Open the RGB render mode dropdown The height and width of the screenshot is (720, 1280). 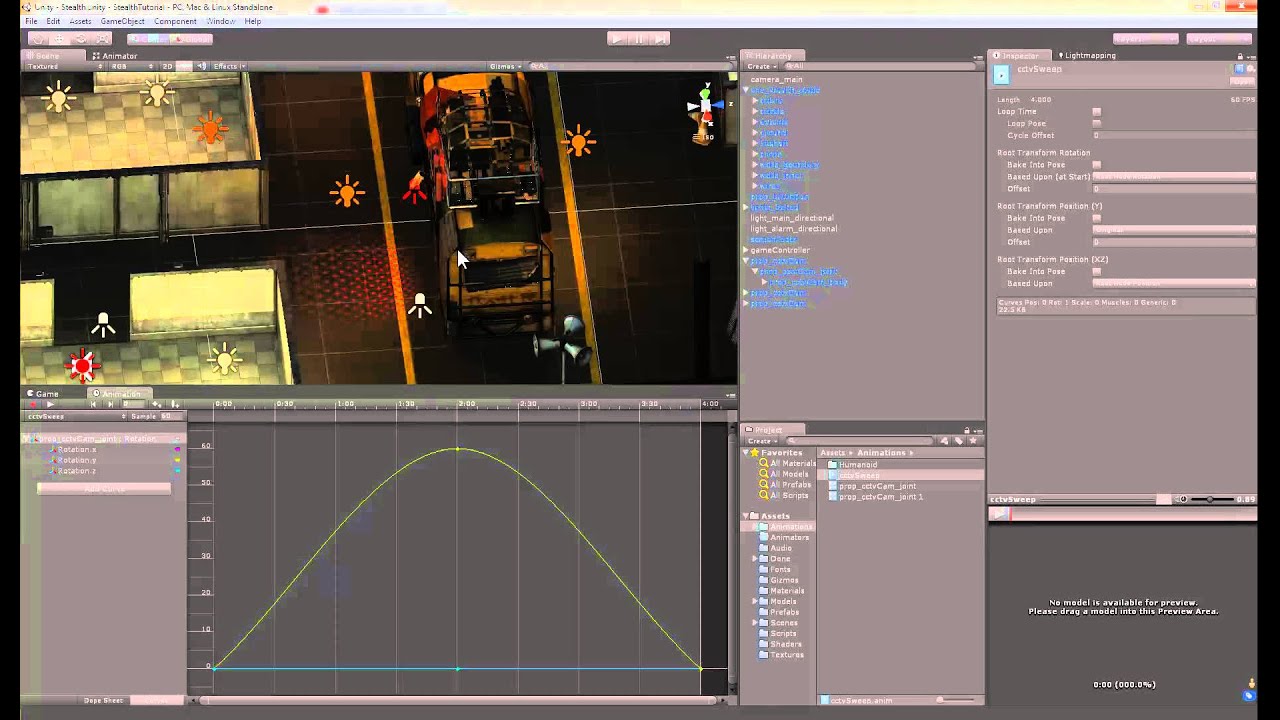click(x=133, y=66)
